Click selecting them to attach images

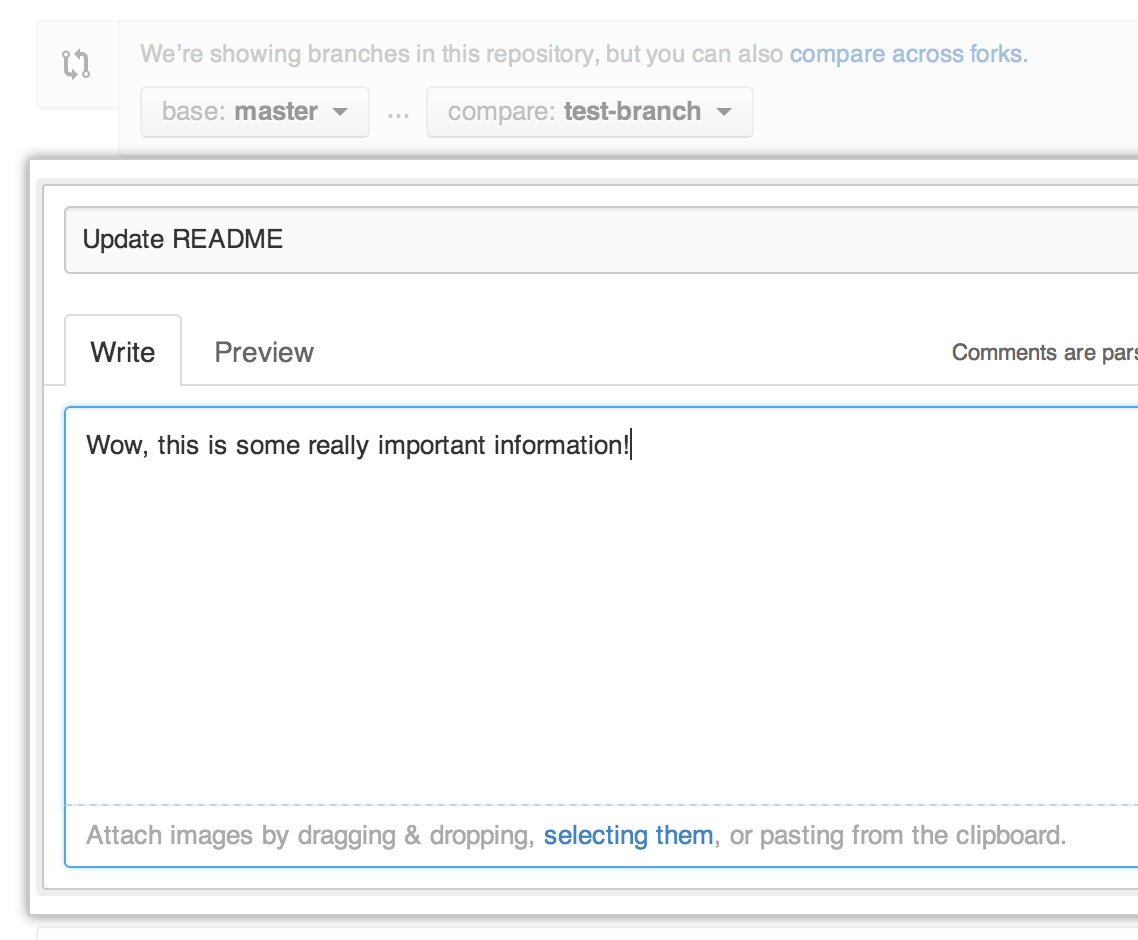628,835
